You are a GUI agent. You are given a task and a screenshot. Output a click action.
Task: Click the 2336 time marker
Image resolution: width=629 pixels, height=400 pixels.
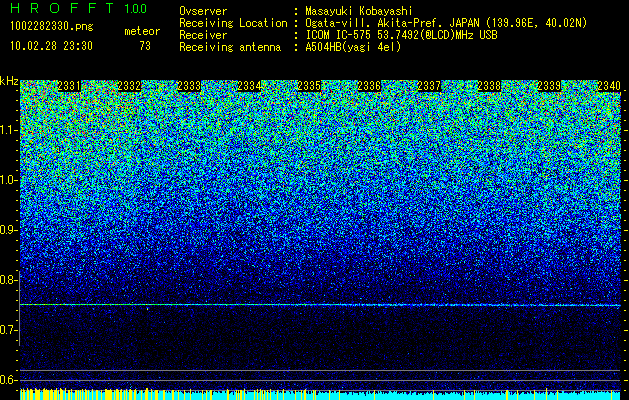(369, 86)
